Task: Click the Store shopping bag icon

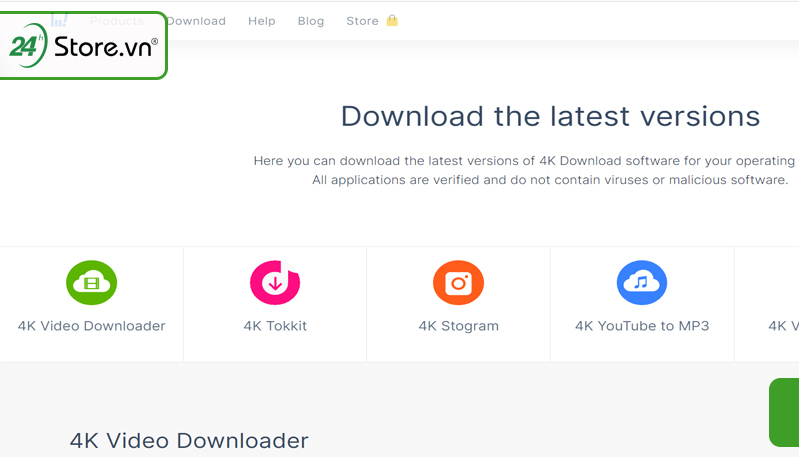Action: pos(392,20)
